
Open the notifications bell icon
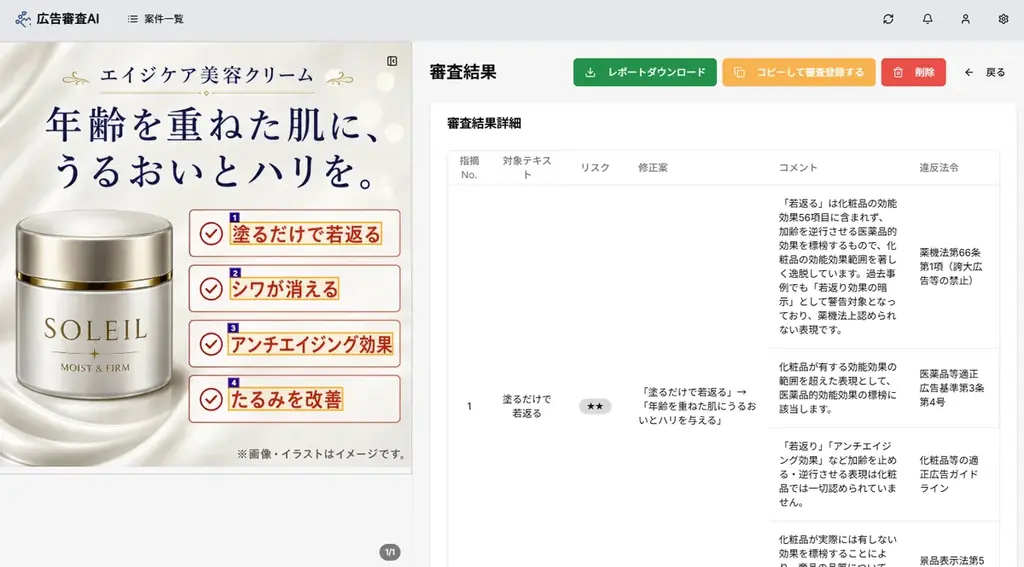click(x=927, y=19)
